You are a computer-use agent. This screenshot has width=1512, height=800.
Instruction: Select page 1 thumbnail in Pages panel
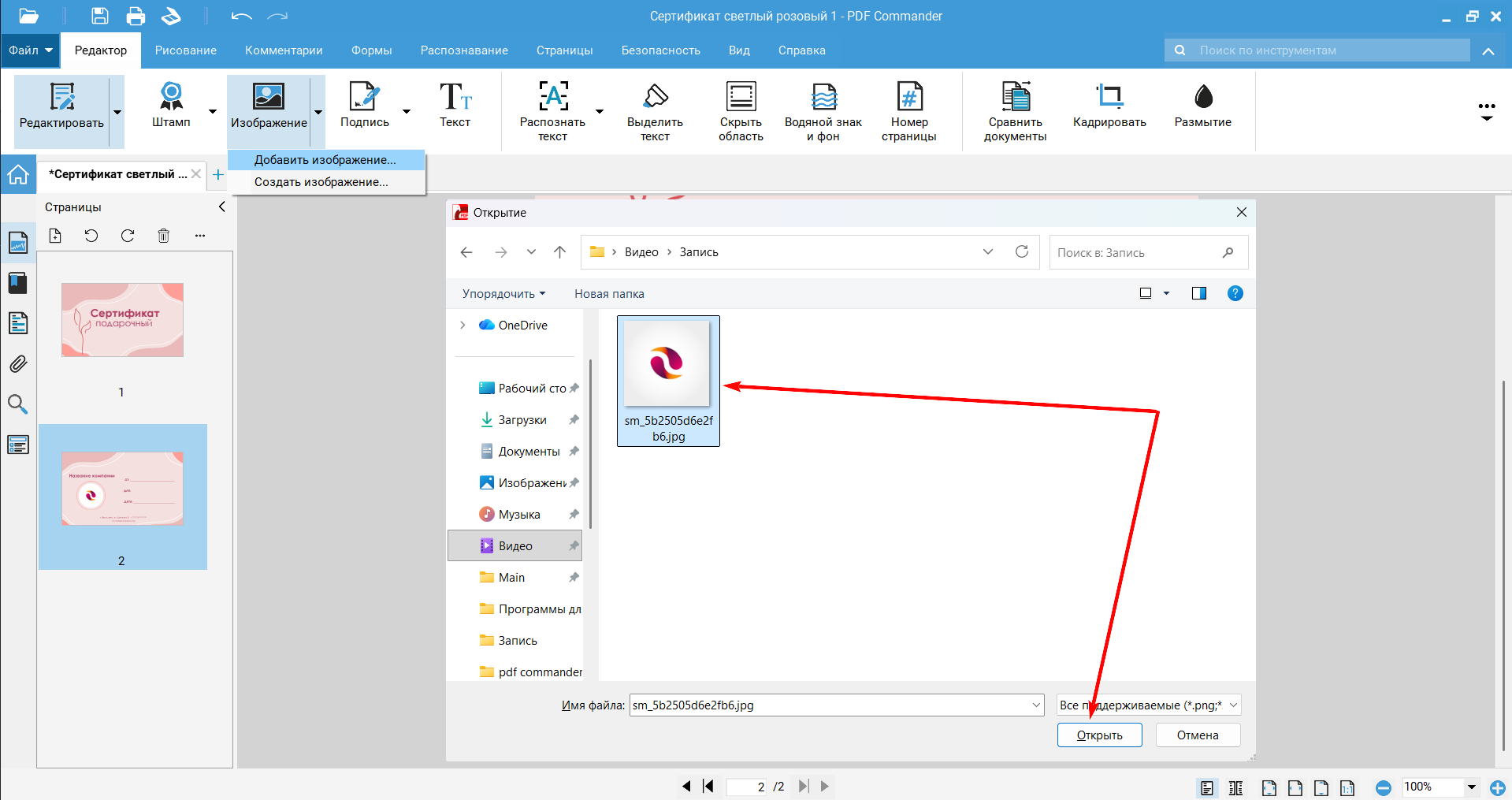click(122, 320)
